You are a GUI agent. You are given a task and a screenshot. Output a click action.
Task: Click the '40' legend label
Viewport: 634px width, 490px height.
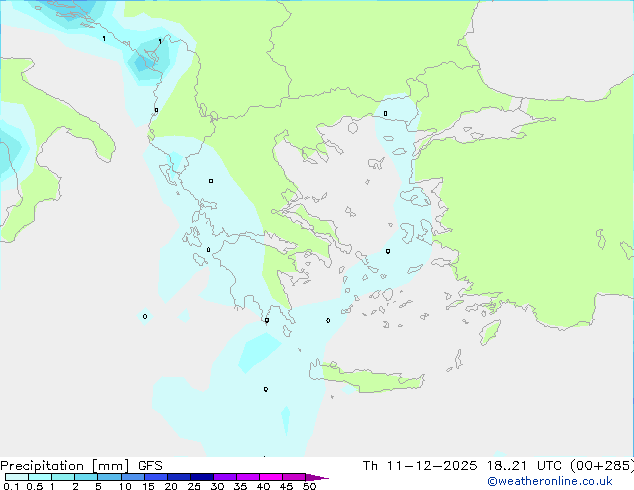point(263,486)
